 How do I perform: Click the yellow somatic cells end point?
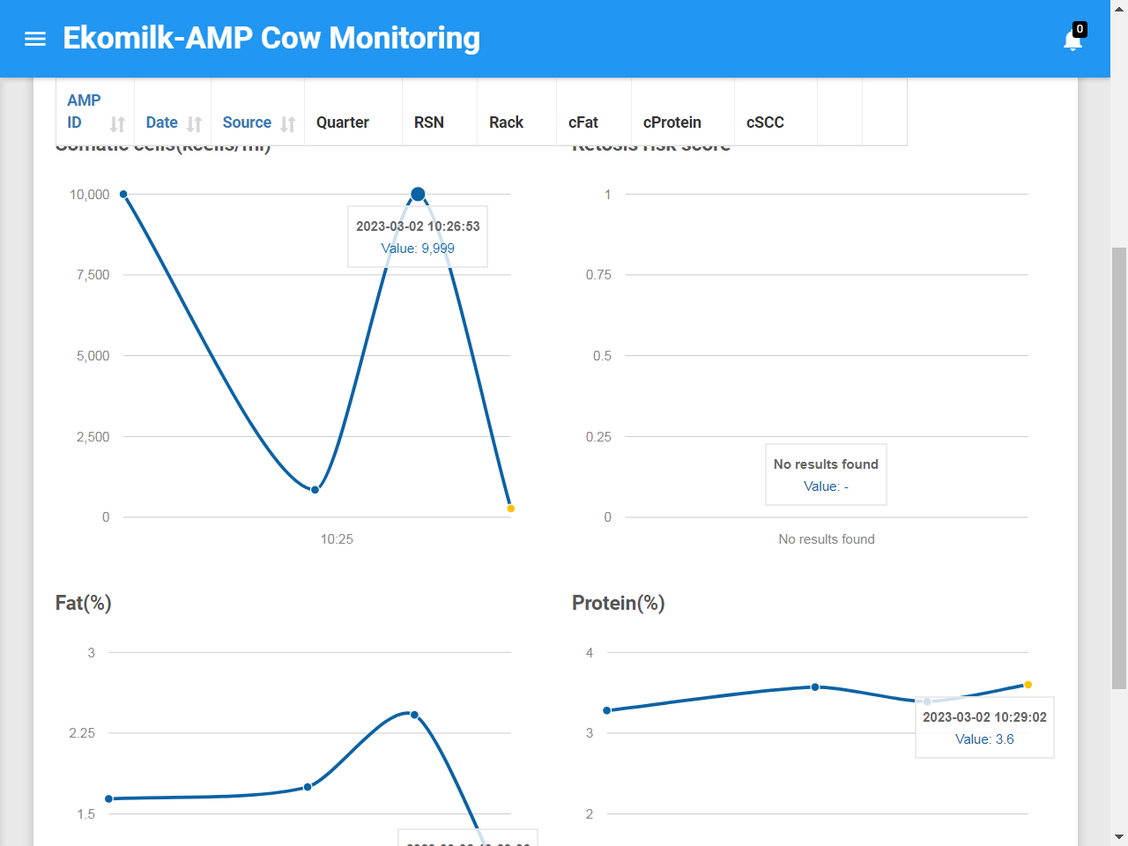click(x=511, y=509)
